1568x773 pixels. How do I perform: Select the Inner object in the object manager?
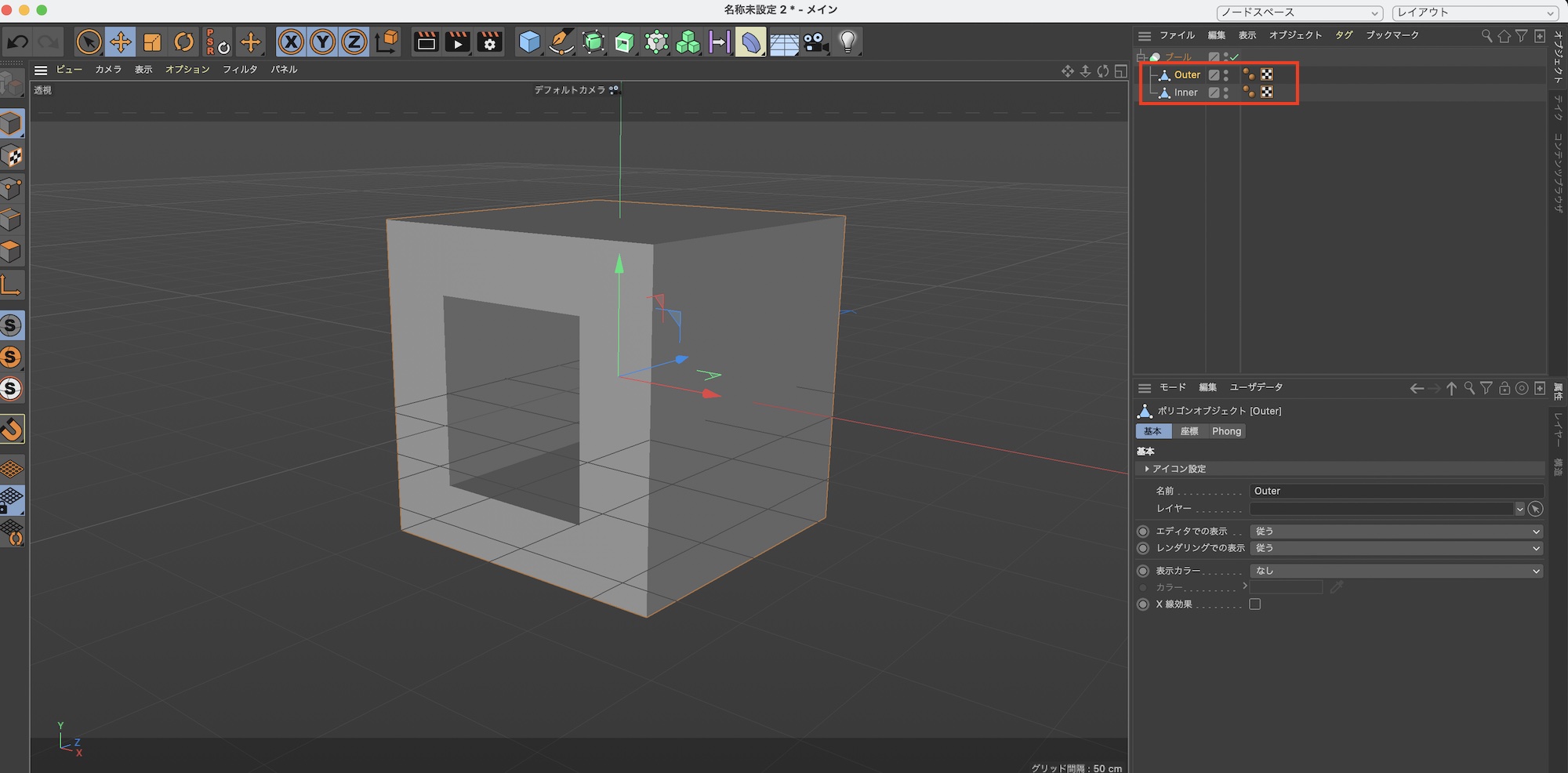(x=1185, y=93)
